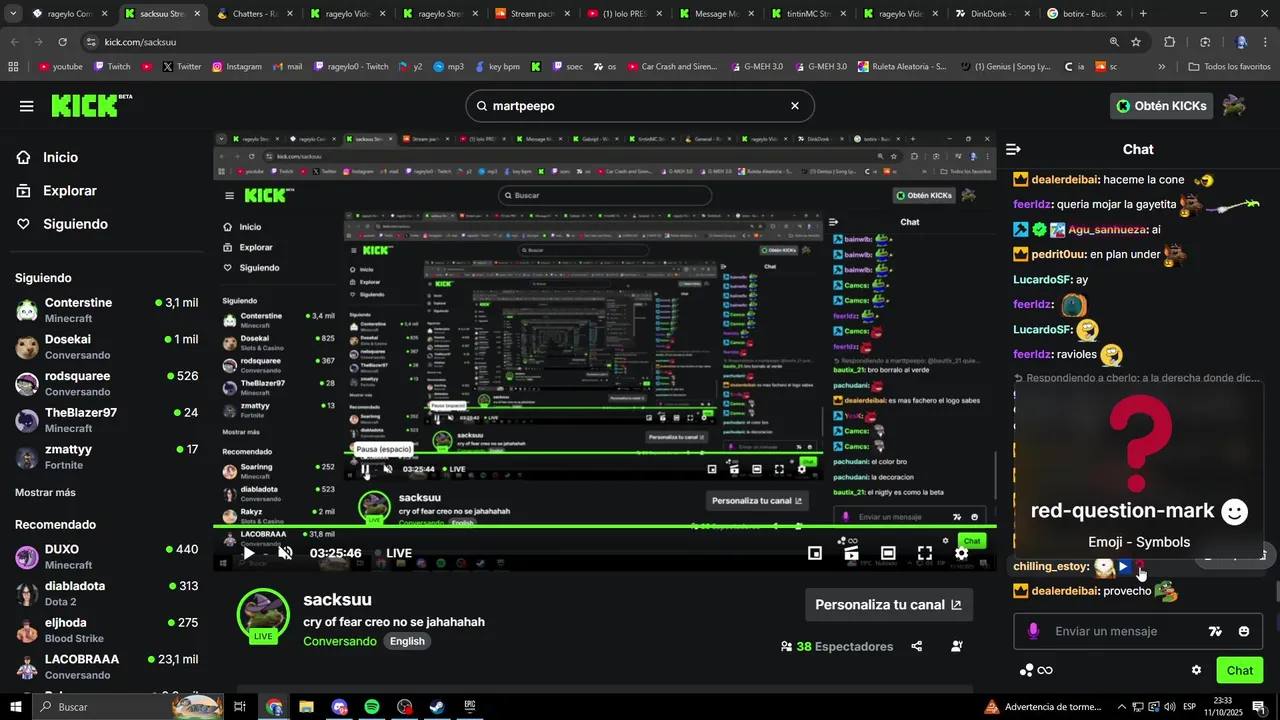
Task: Open the Obtén KICKs button
Action: tap(1162, 106)
